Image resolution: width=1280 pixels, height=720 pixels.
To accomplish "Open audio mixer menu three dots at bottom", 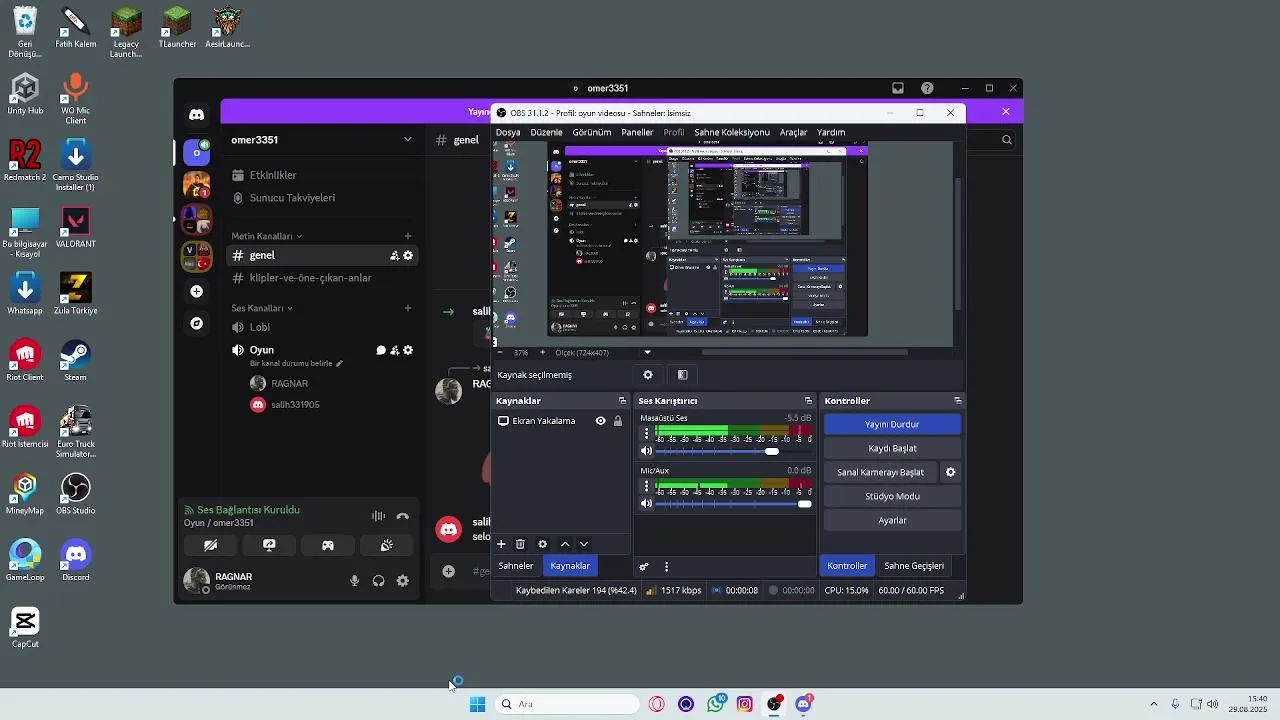I will click(666, 566).
